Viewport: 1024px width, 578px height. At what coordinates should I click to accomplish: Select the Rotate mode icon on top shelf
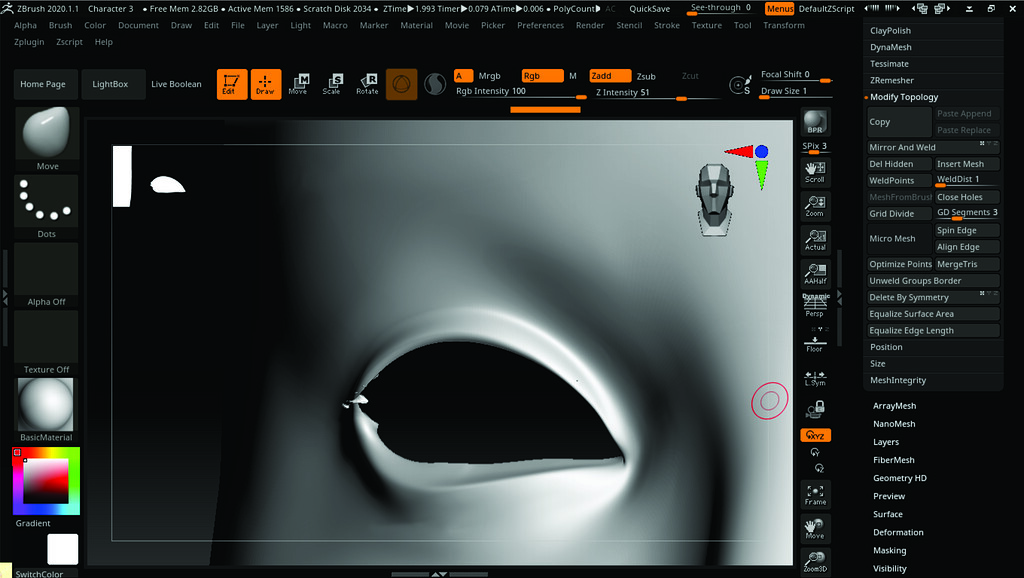pyautogui.click(x=368, y=84)
